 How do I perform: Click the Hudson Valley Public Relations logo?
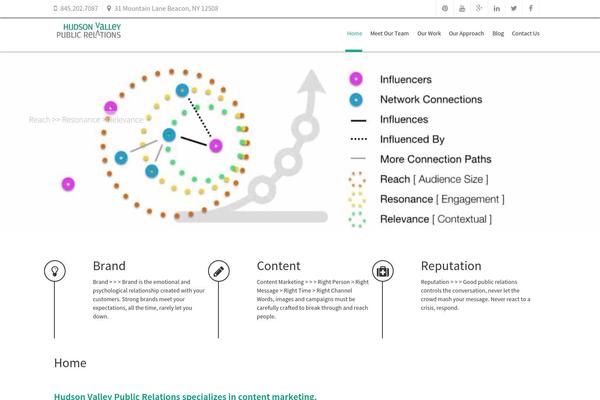89,31
